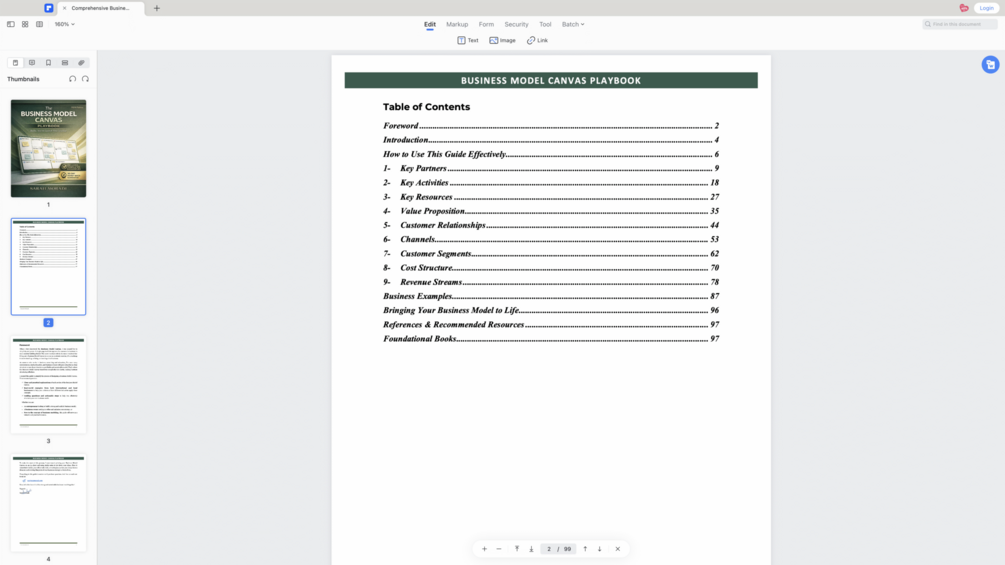Rotate thumbnails counterclockwise
1005x565 pixels.
click(x=72, y=79)
